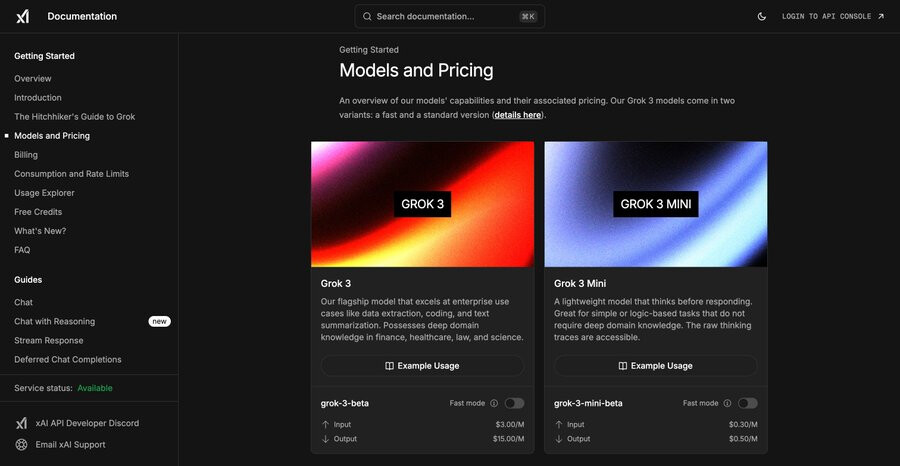Click the Email xAI Support lifebuoy icon
This screenshot has width=900, height=466.
[21, 445]
